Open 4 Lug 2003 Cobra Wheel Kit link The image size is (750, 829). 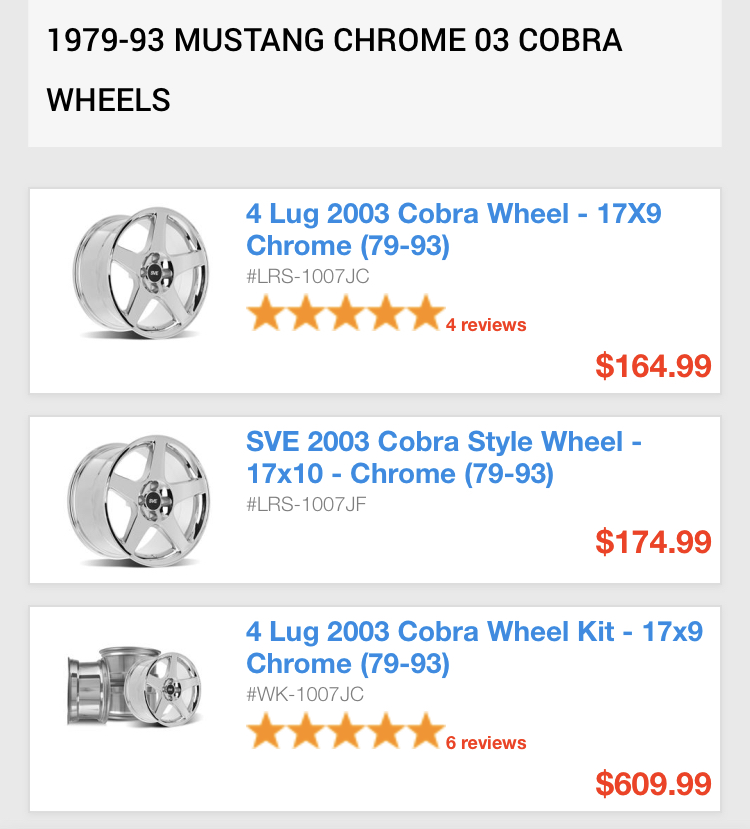click(x=475, y=648)
